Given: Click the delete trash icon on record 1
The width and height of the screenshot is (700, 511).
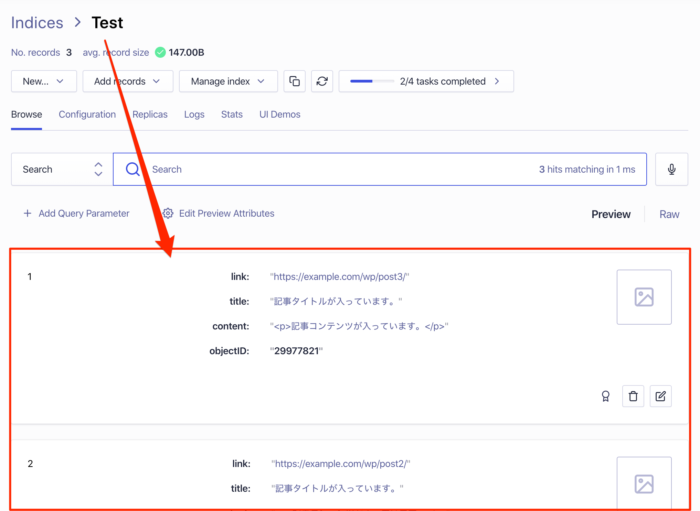Looking at the screenshot, I should pyautogui.click(x=633, y=396).
